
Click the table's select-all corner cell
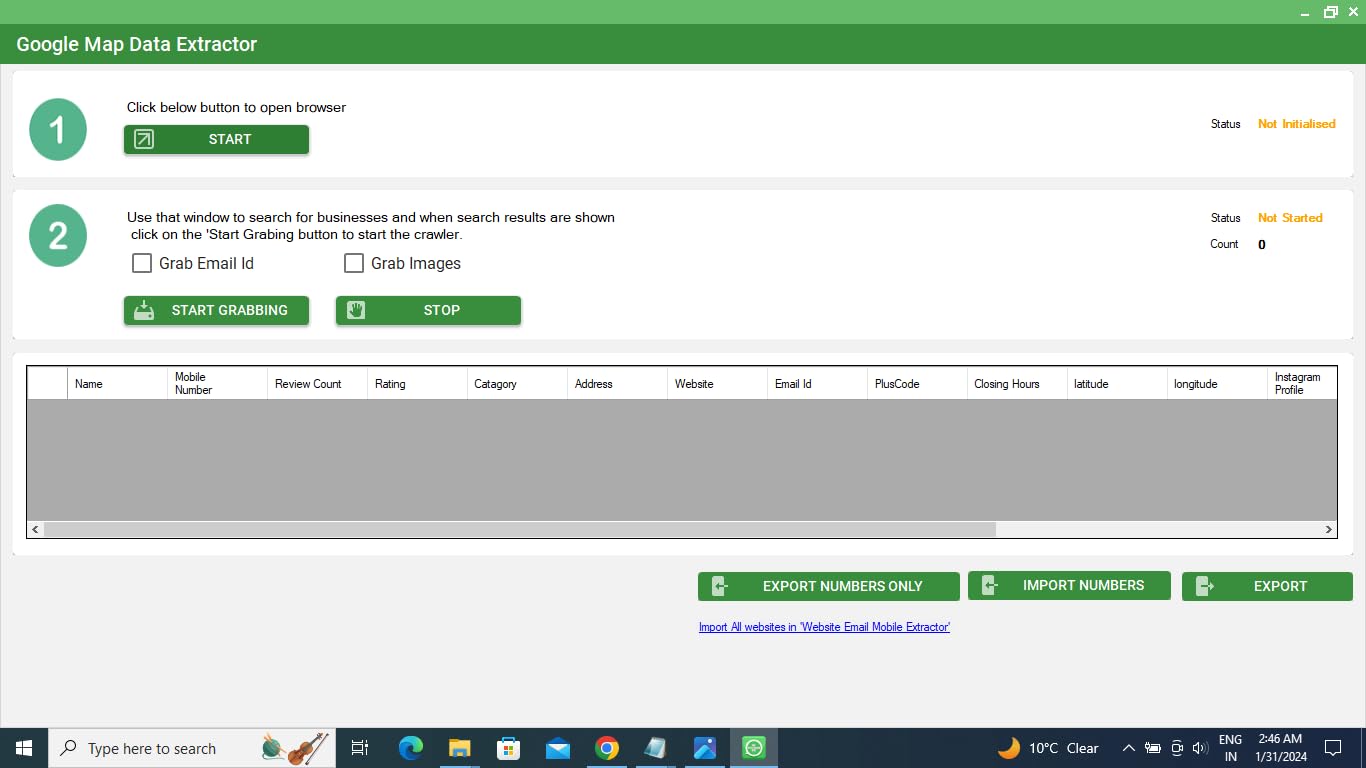click(x=47, y=384)
